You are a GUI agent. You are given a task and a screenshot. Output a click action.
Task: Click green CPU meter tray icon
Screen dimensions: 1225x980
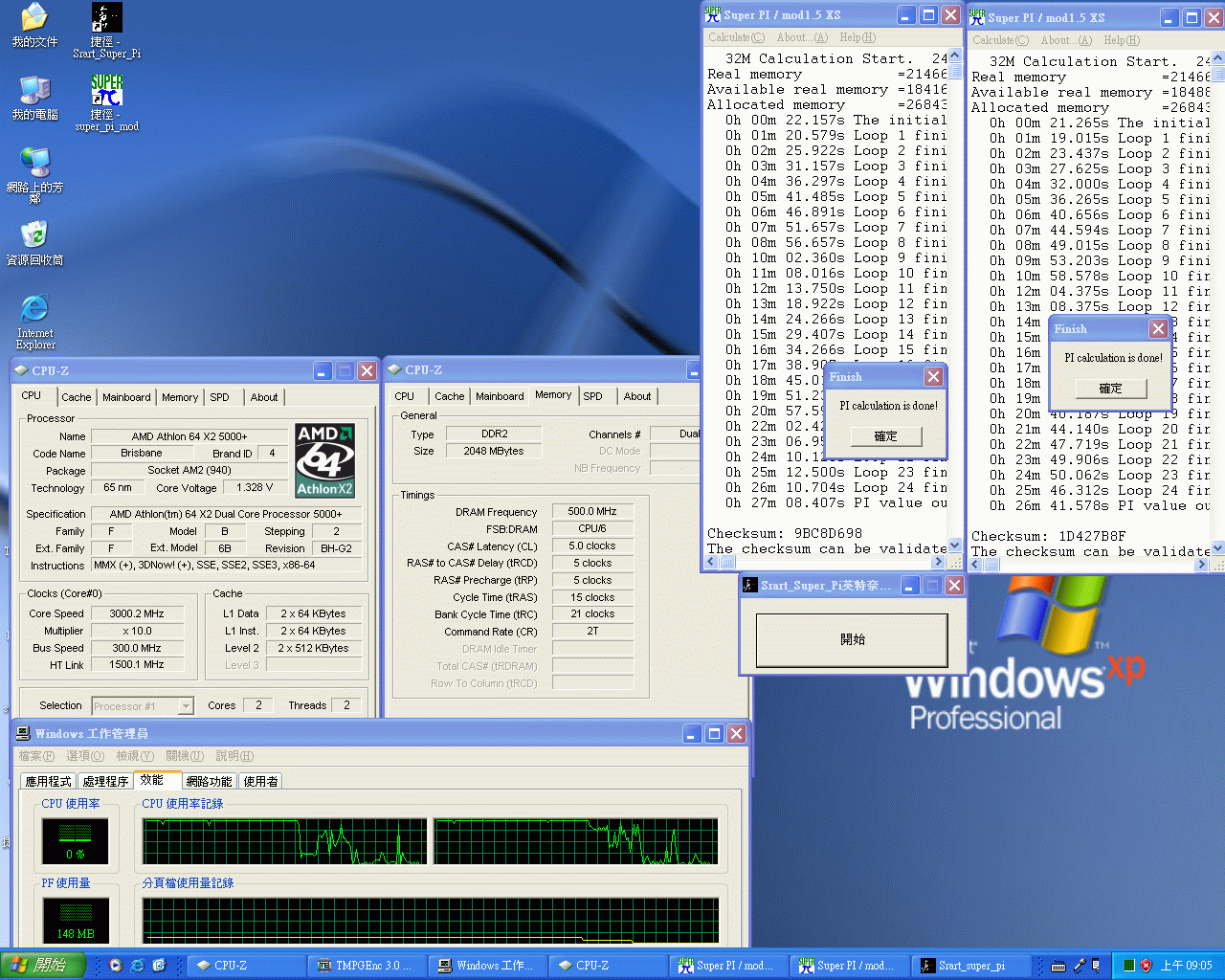[x=1128, y=966]
